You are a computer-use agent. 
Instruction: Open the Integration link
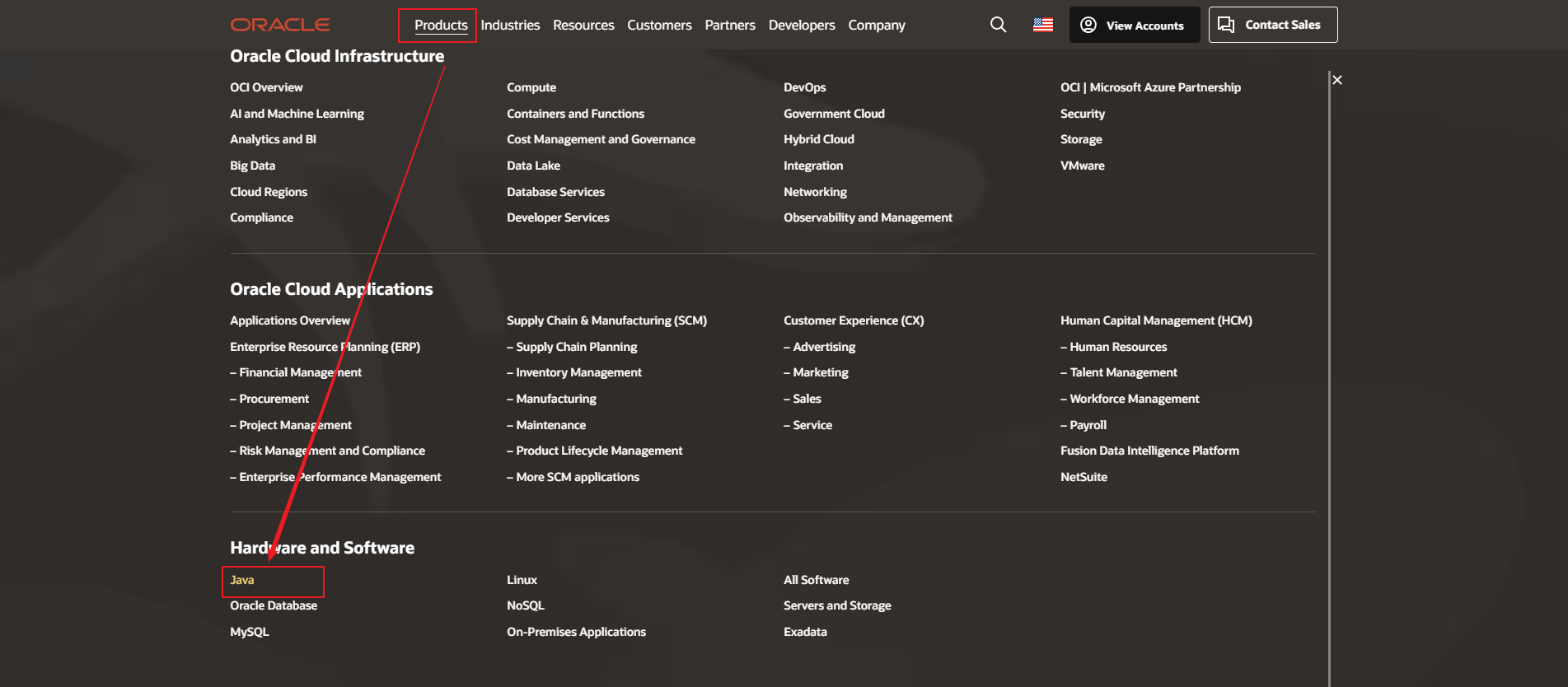[813, 166]
